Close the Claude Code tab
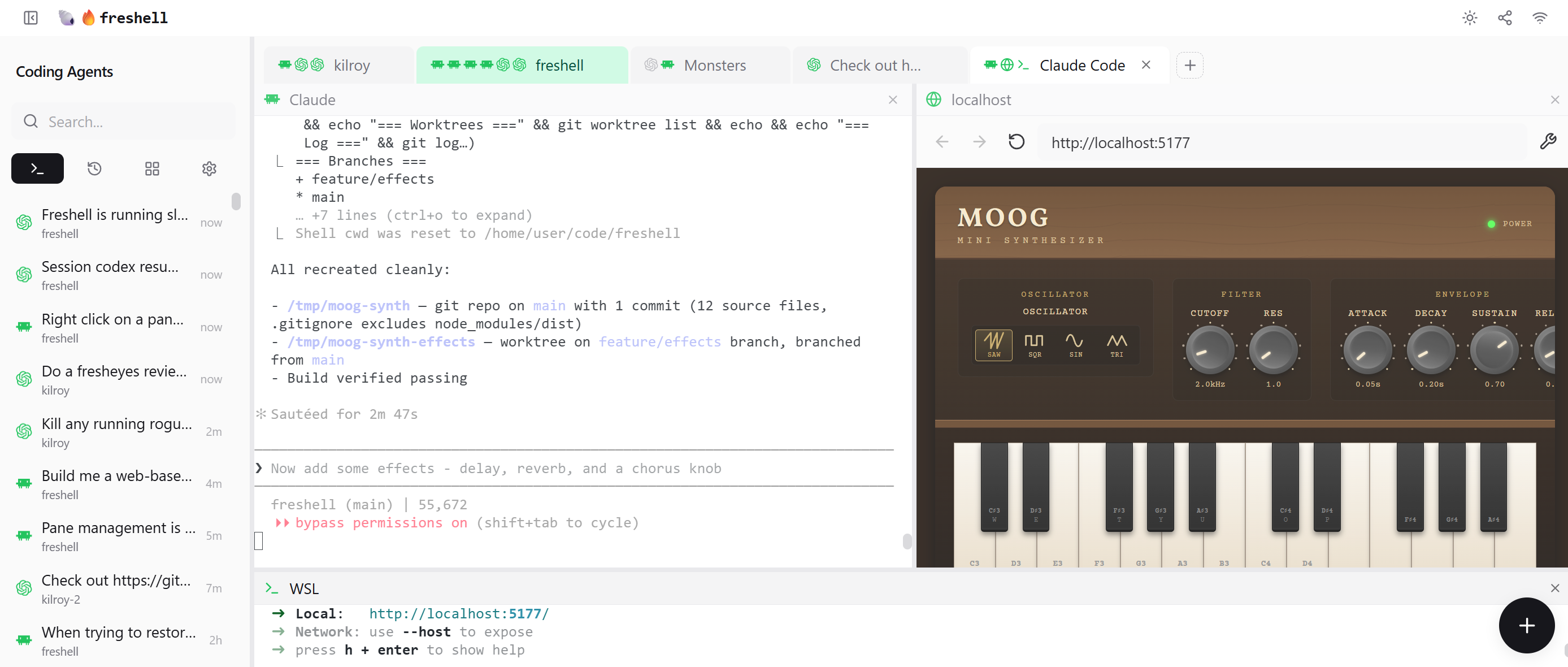The image size is (1568, 667). tap(1146, 64)
